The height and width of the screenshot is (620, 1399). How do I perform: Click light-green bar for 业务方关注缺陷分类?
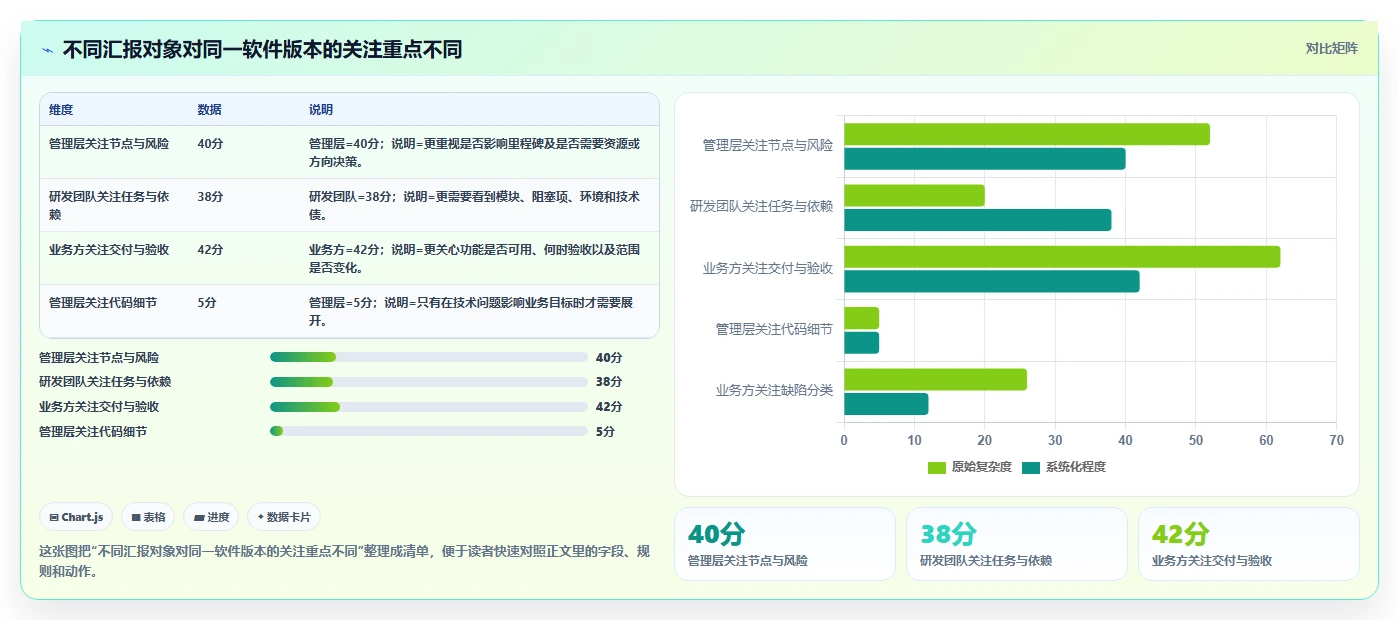point(935,380)
